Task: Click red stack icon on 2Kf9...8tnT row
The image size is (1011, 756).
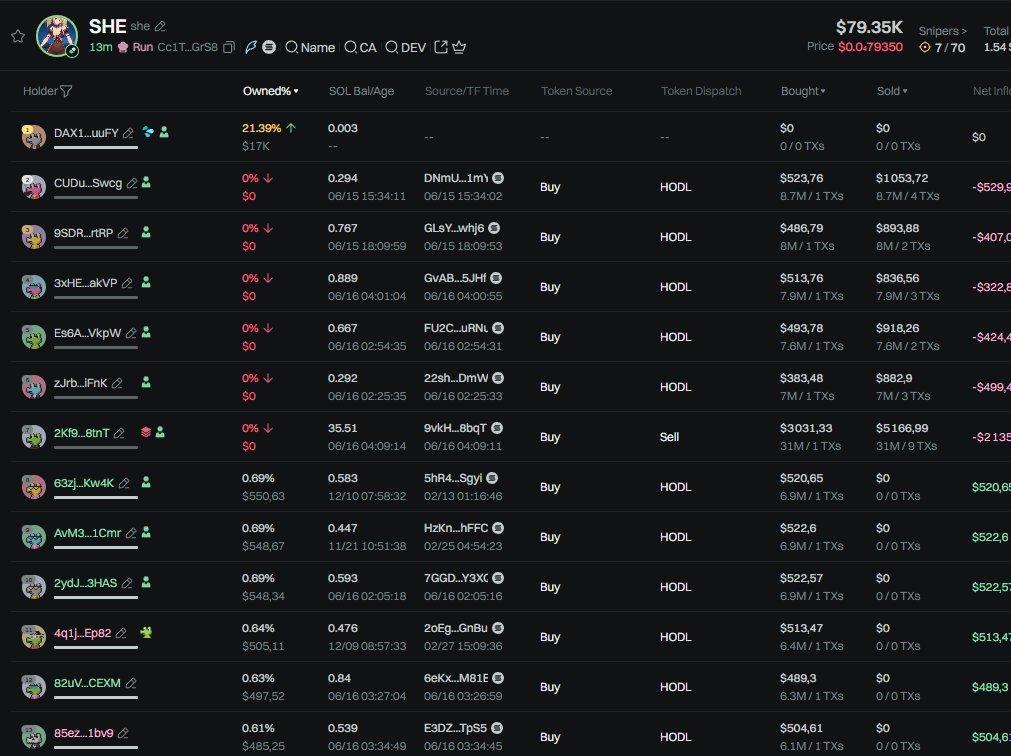Action: click(x=146, y=433)
